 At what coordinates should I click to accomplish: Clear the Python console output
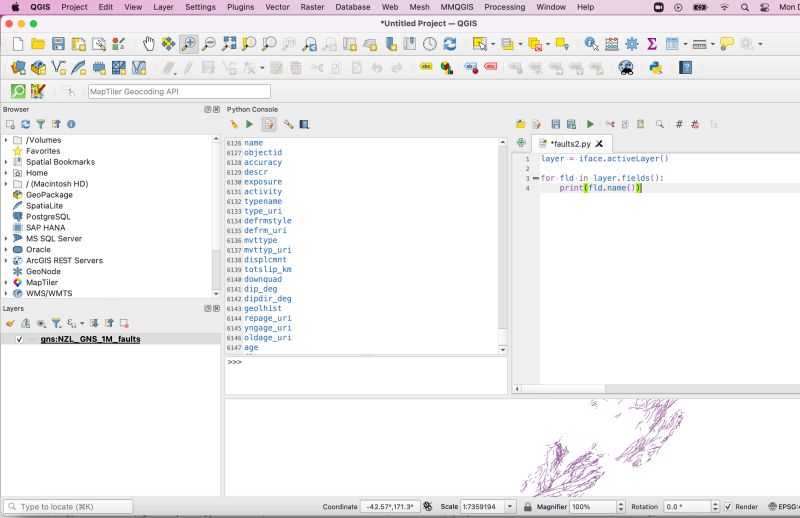pyautogui.click(x=234, y=124)
